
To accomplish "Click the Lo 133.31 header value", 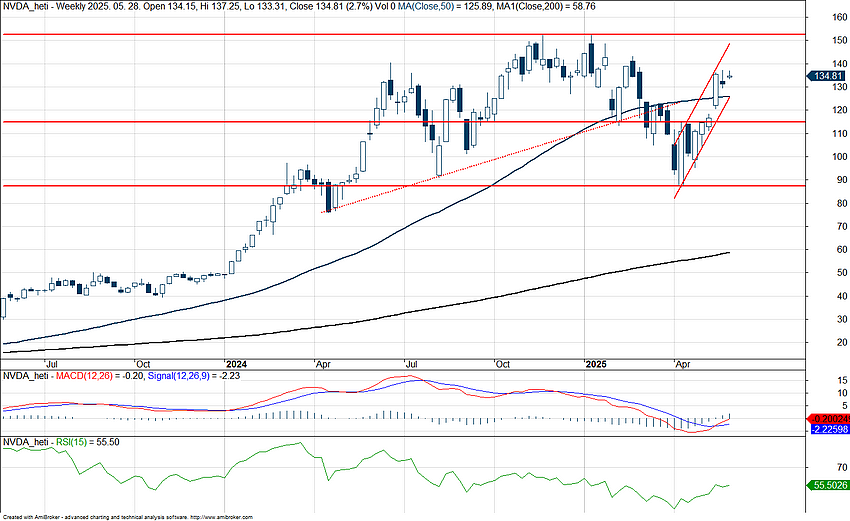I will point(266,7).
